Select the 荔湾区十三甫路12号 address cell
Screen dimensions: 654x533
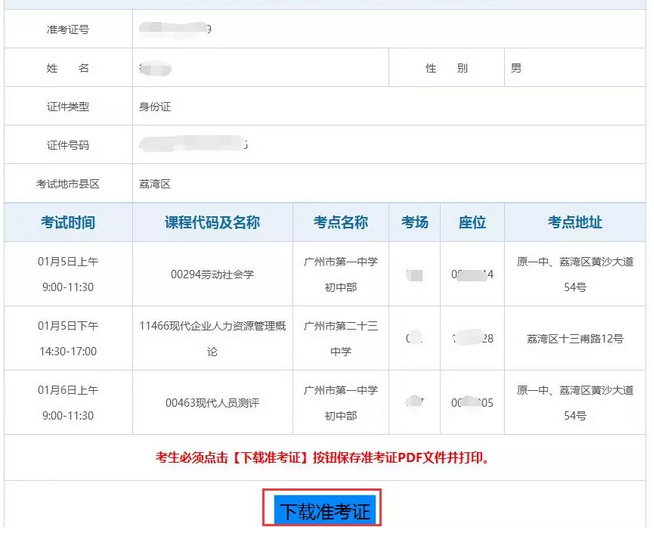[x=575, y=339]
